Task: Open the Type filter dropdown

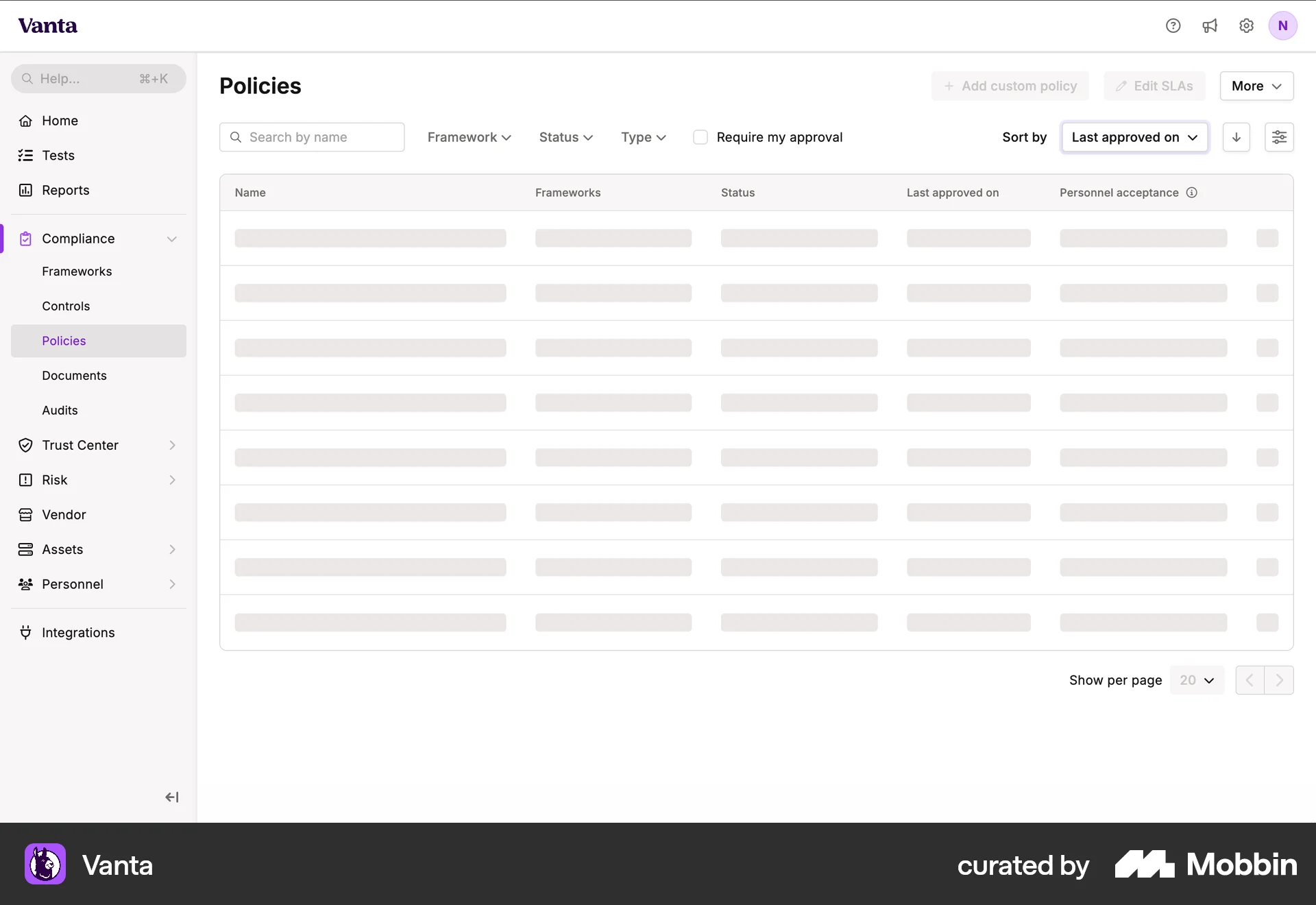Action: pyautogui.click(x=643, y=137)
